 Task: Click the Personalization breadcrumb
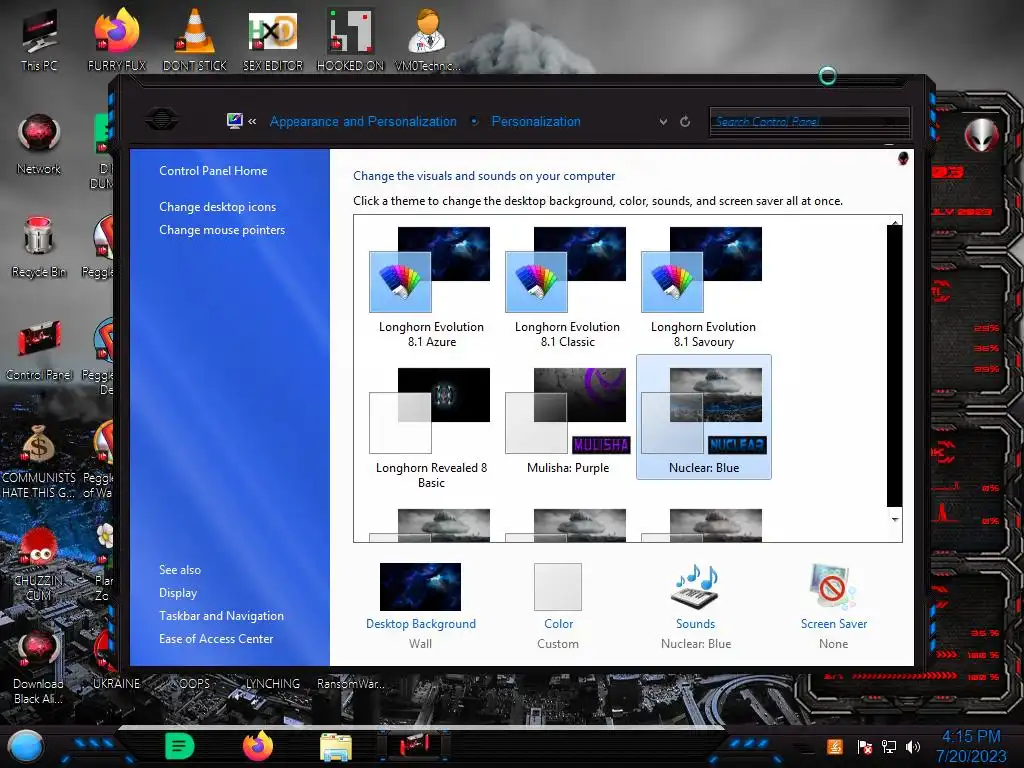coord(536,121)
